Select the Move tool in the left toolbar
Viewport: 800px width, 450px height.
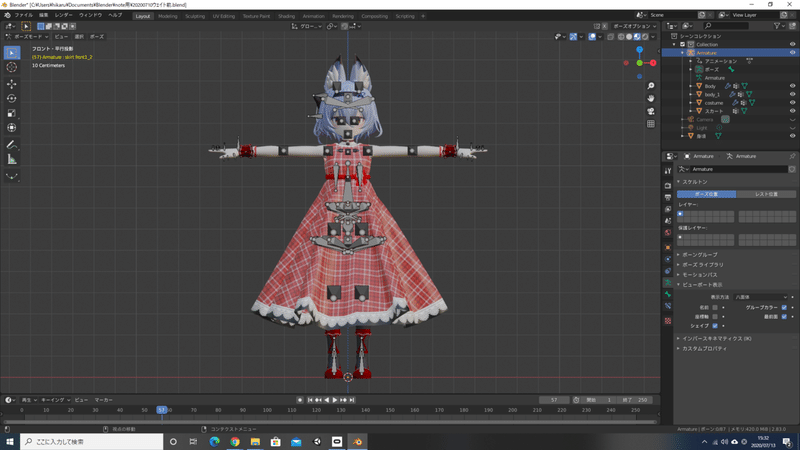pyautogui.click(x=12, y=83)
